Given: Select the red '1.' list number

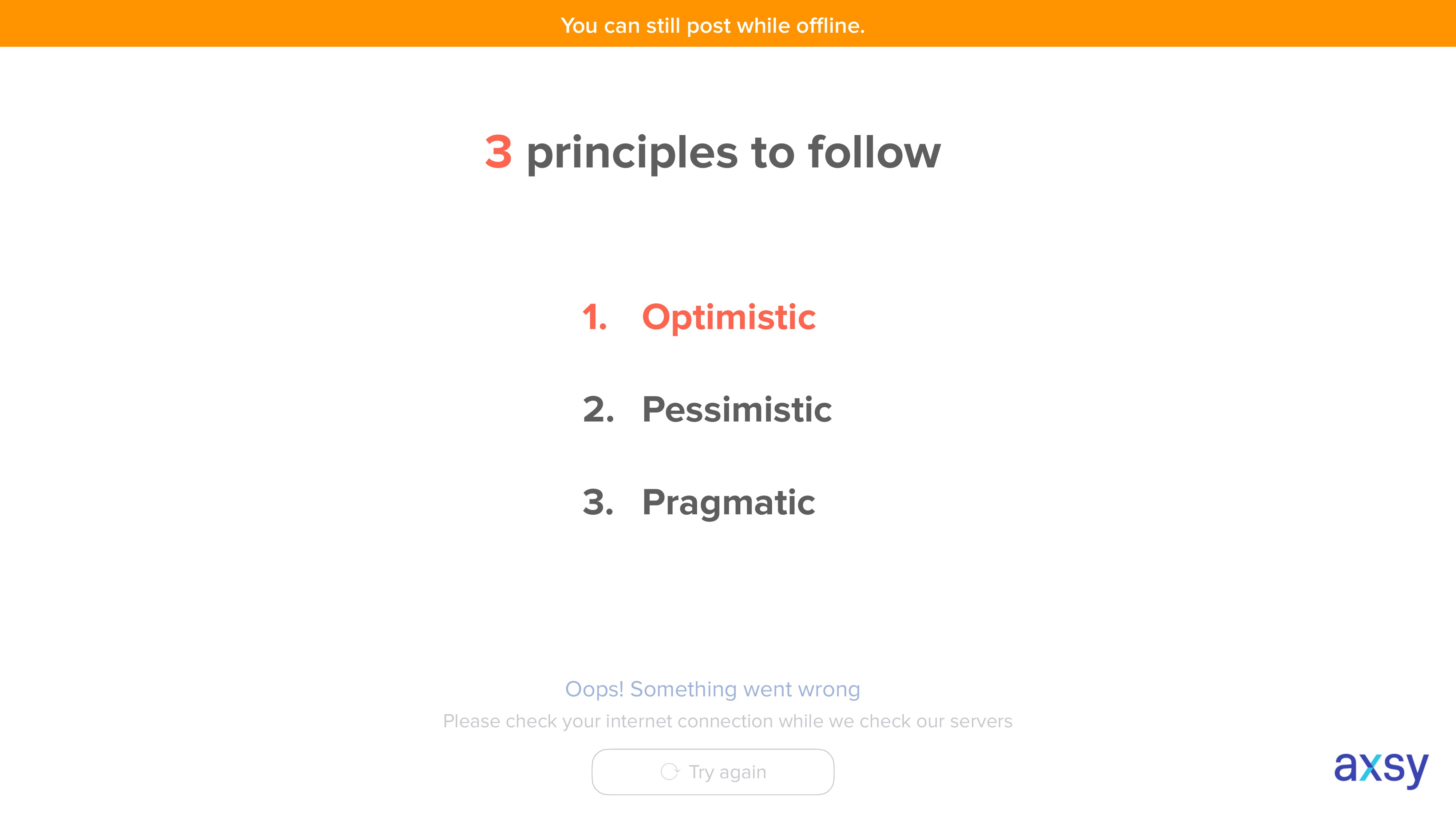Looking at the screenshot, I should point(595,317).
